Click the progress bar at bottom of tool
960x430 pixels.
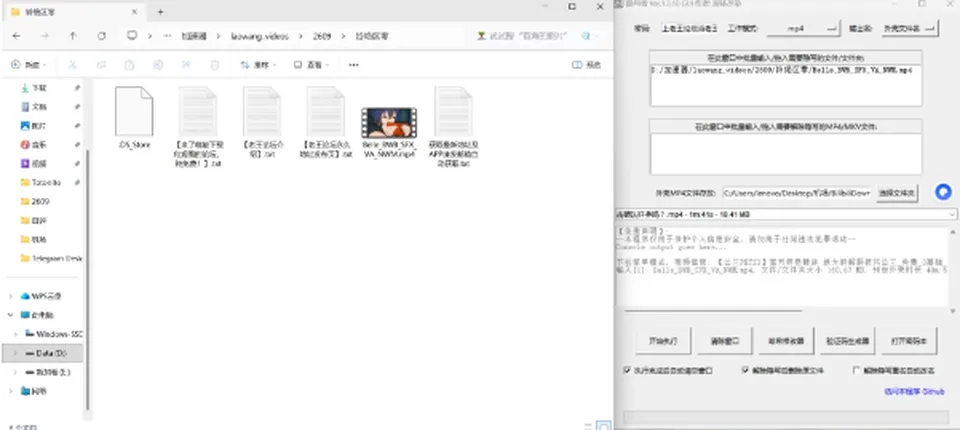pyautogui.click(x=786, y=418)
